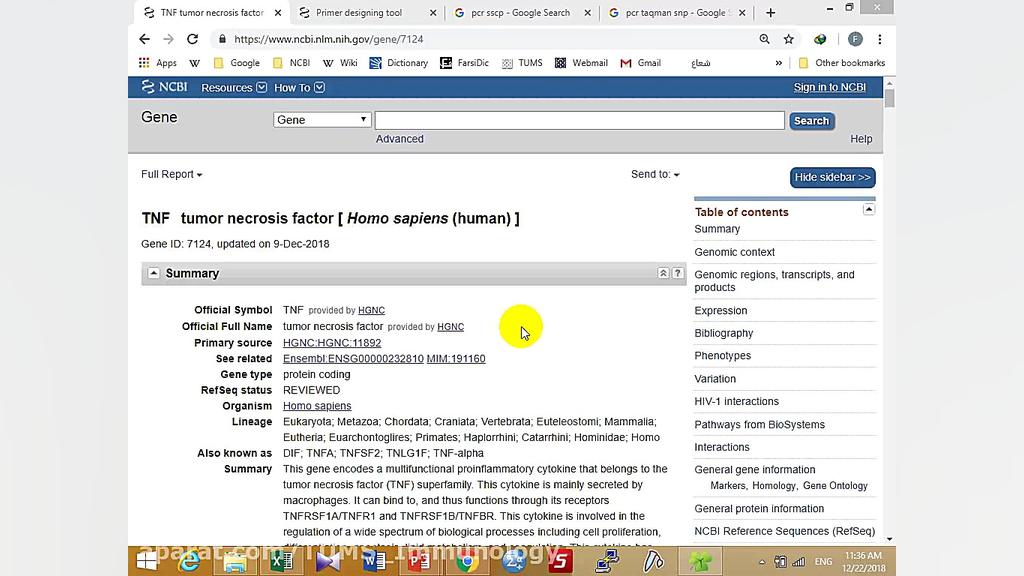Click the Hide sidebar button
Screen dimensions: 1024x576
point(832,177)
